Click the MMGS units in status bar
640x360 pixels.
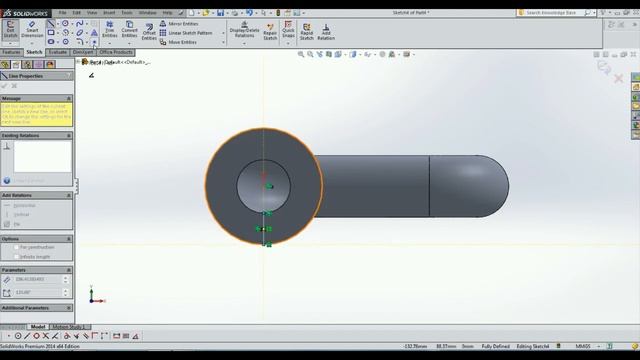pos(583,346)
